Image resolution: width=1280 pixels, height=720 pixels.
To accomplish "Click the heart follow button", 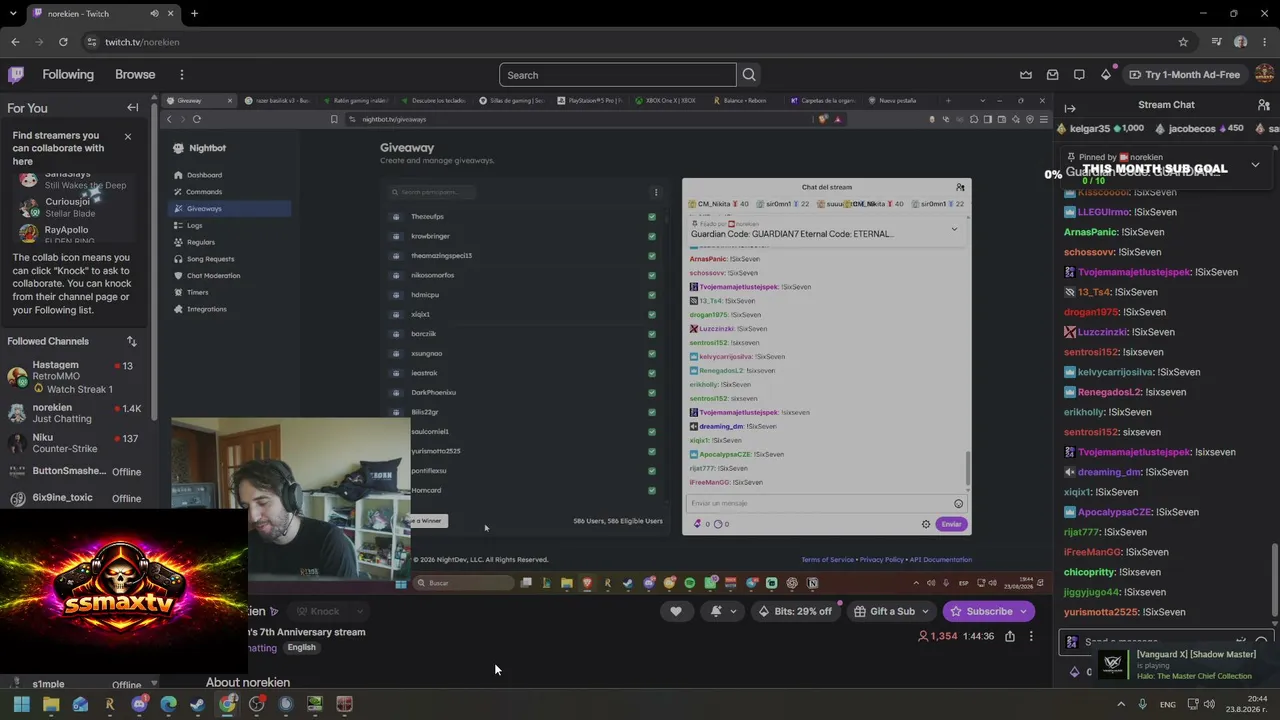I will click(x=676, y=611).
